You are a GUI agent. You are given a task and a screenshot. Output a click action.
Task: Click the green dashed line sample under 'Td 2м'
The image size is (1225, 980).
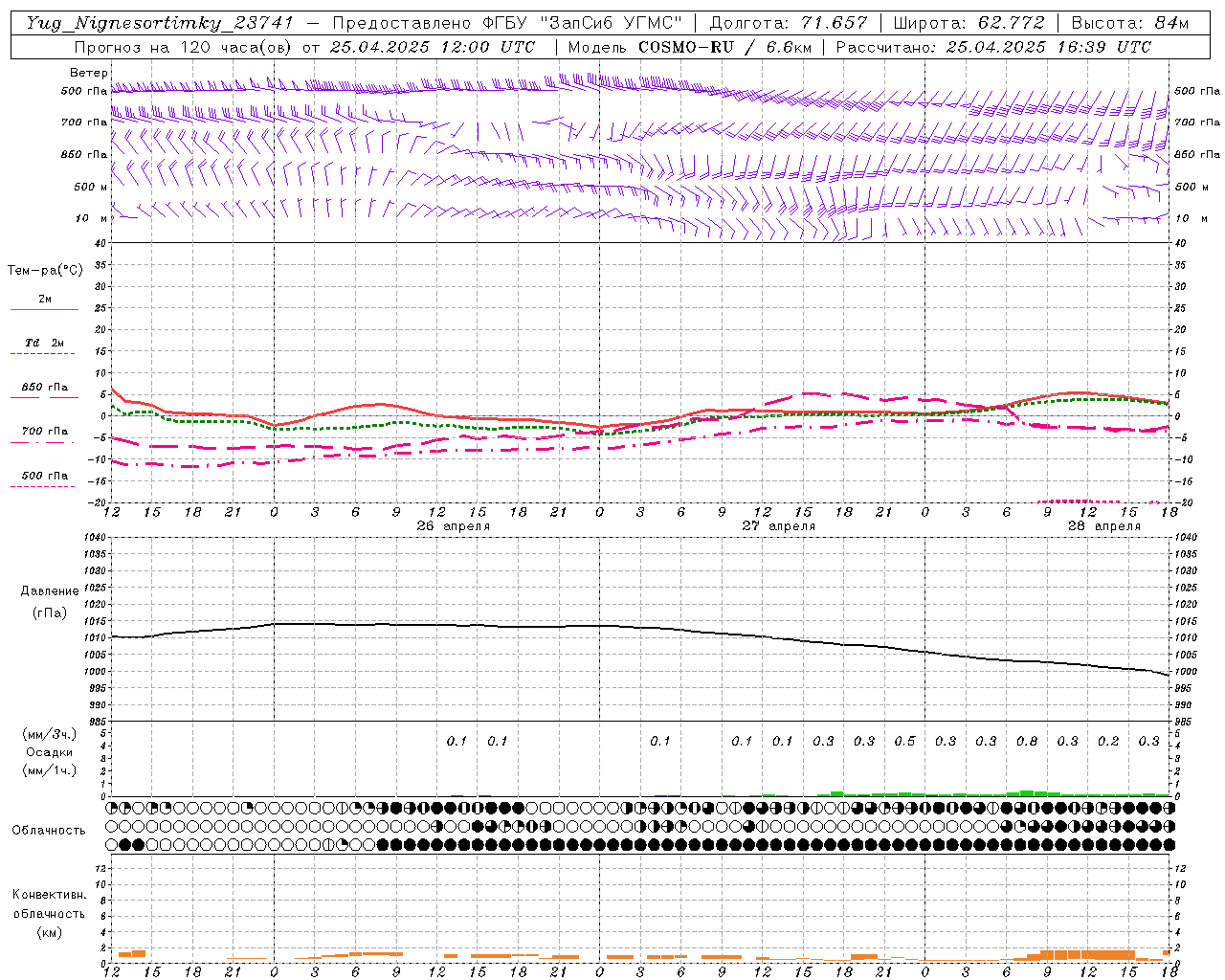(43, 354)
